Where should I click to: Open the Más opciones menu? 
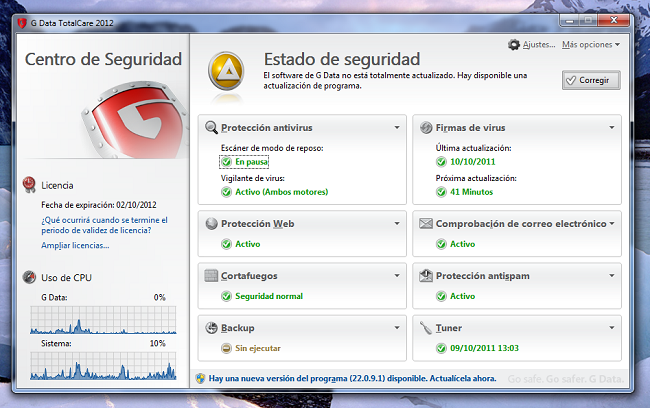point(591,44)
